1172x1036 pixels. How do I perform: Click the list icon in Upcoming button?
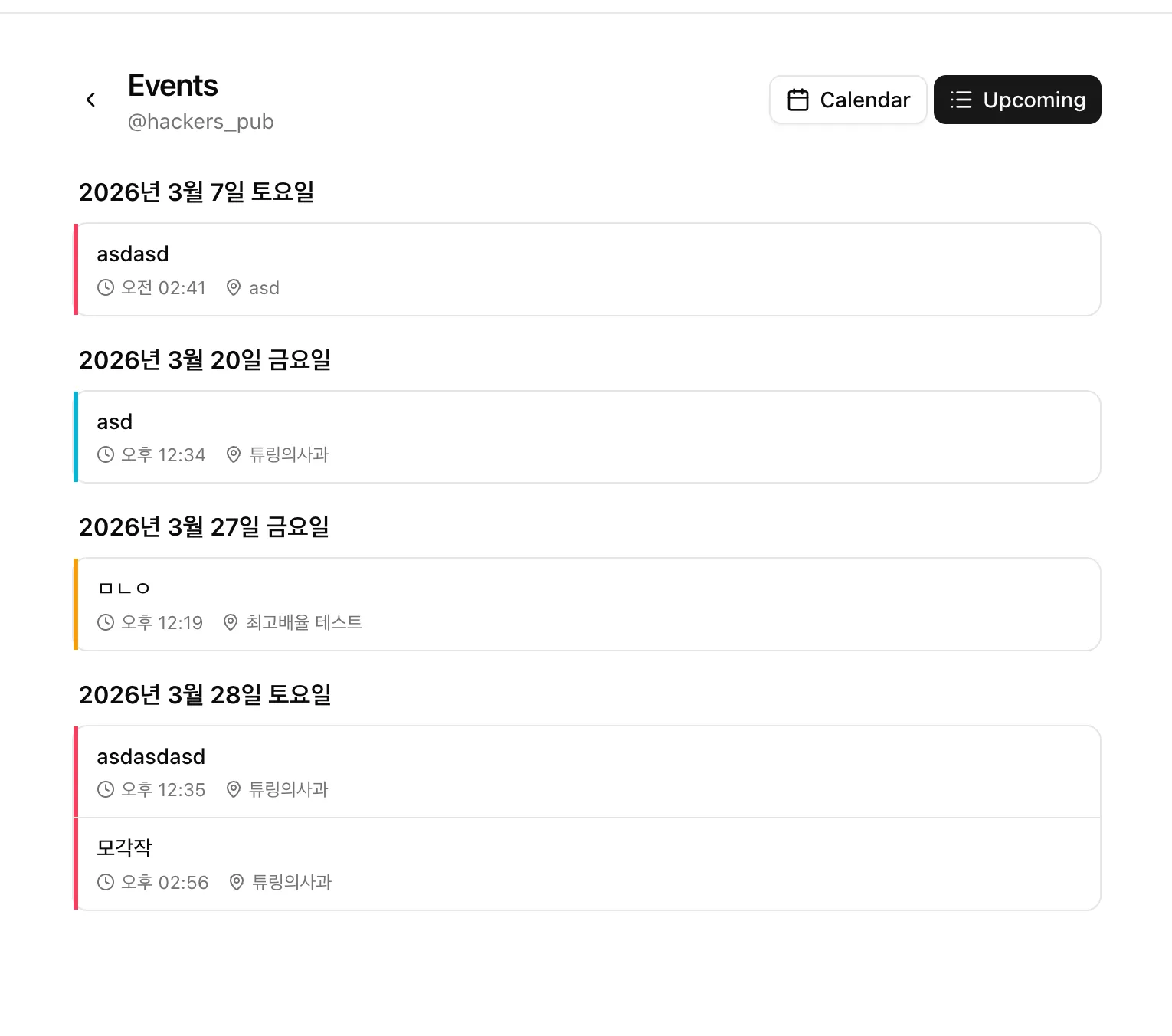click(x=961, y=100)
